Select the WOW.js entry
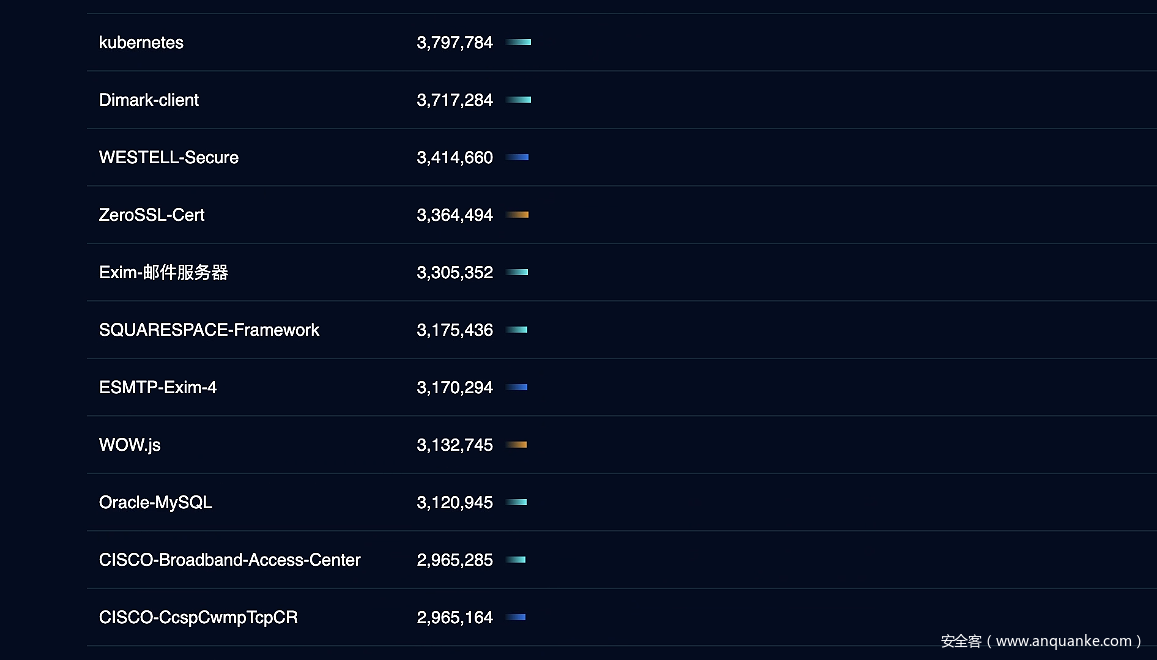1157x660 pixels. click(130, 445)
